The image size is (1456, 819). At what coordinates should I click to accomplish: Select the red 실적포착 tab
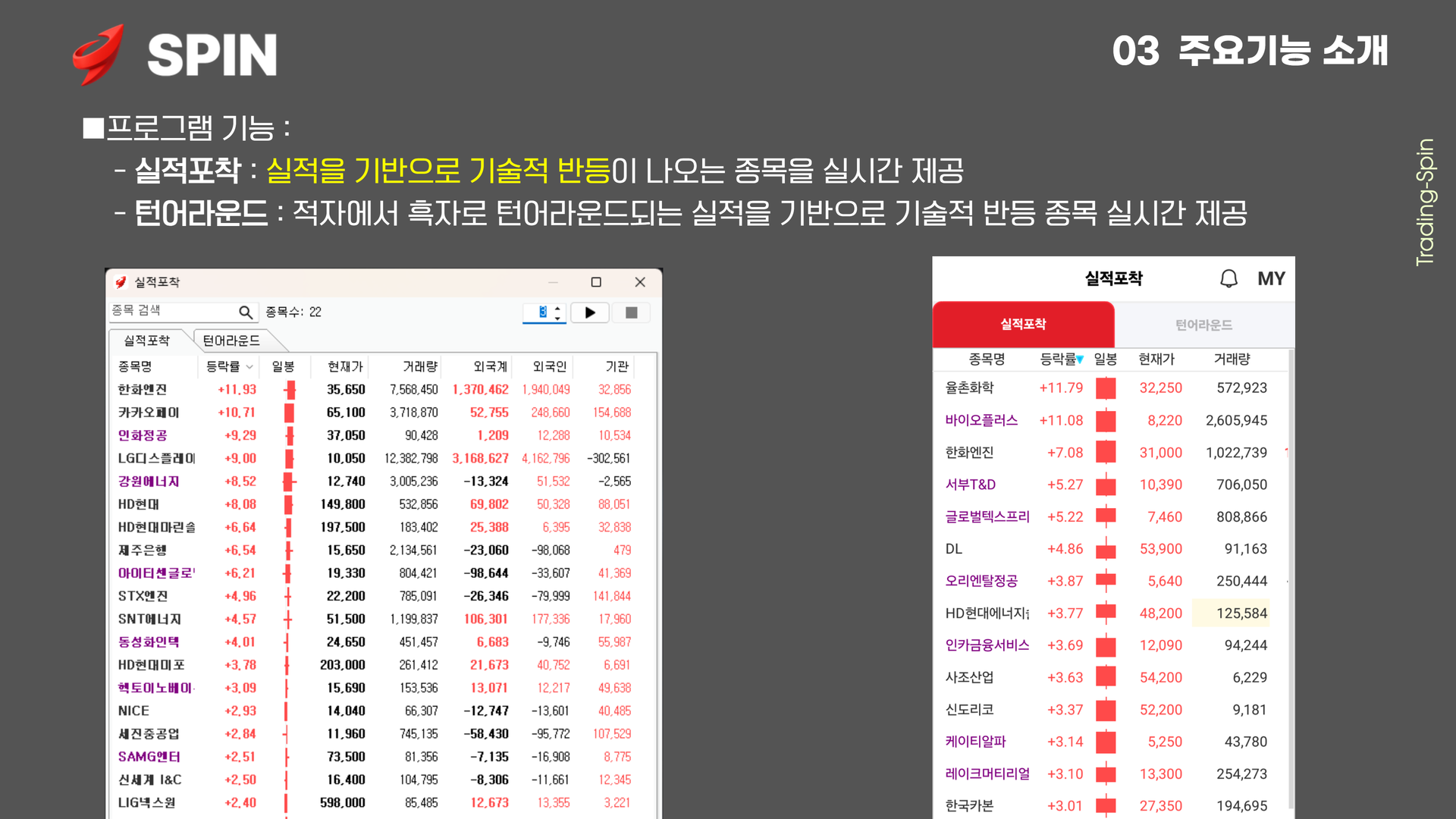tap(1023, 325)
